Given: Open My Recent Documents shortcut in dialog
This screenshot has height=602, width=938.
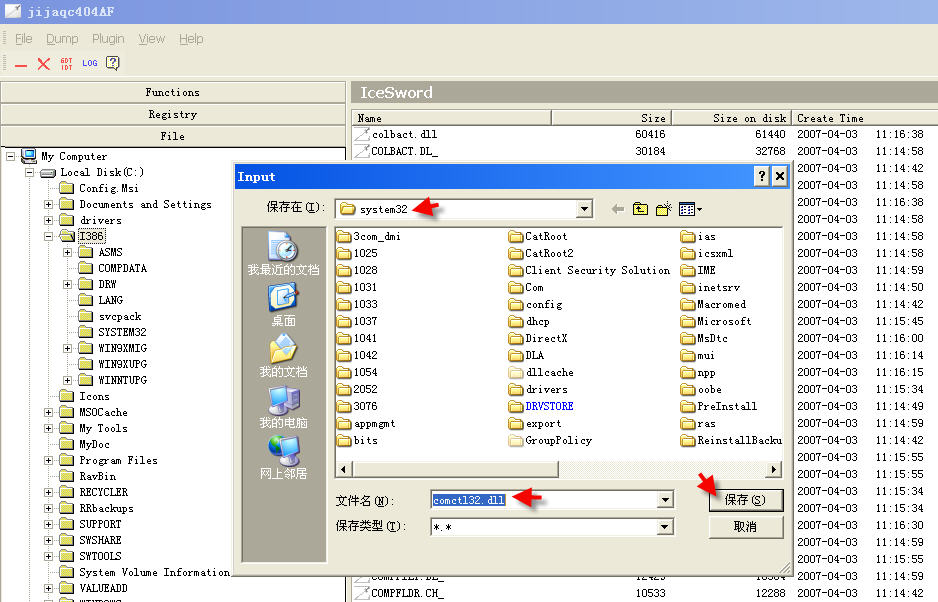Looking at the screenshot, I should click(x=284, y=254).
